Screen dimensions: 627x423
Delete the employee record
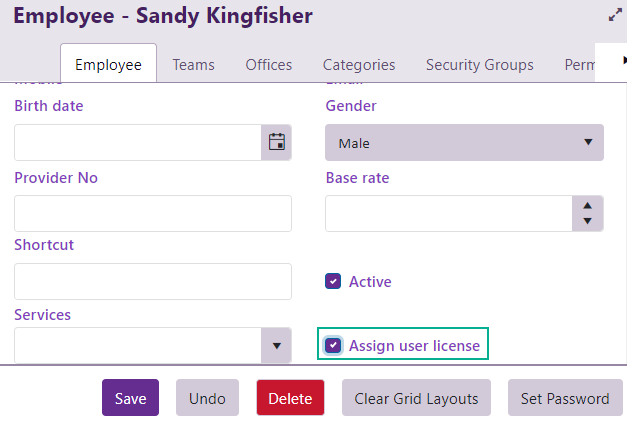click(291, 398)
